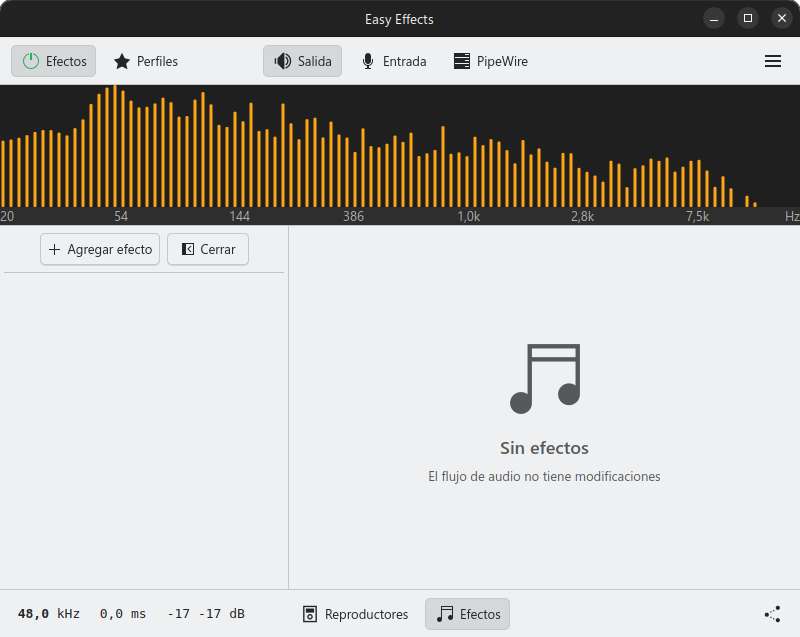Close the effects side panel with Cerrar

pyautogui.click(x=208, y=249)
